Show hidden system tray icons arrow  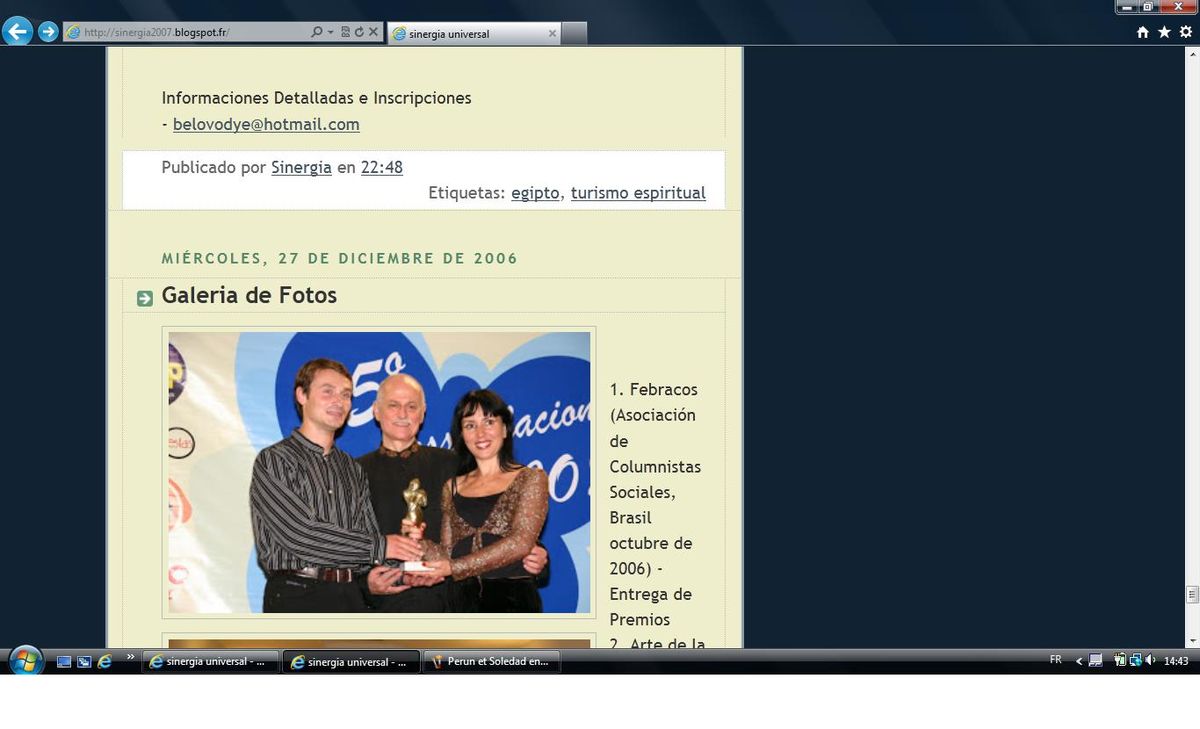pyautogui.click(x=1079, y=661)
